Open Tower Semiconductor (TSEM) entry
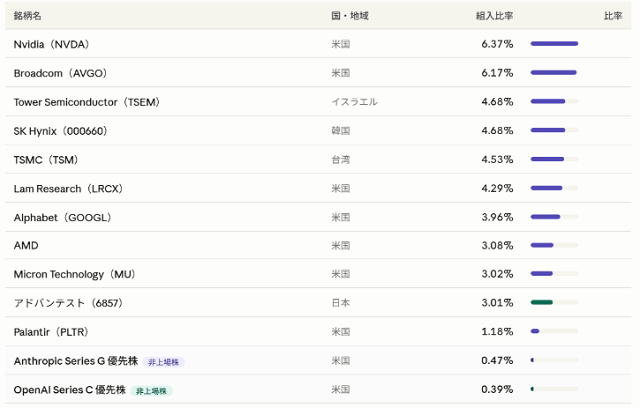 tap(87, 102)
